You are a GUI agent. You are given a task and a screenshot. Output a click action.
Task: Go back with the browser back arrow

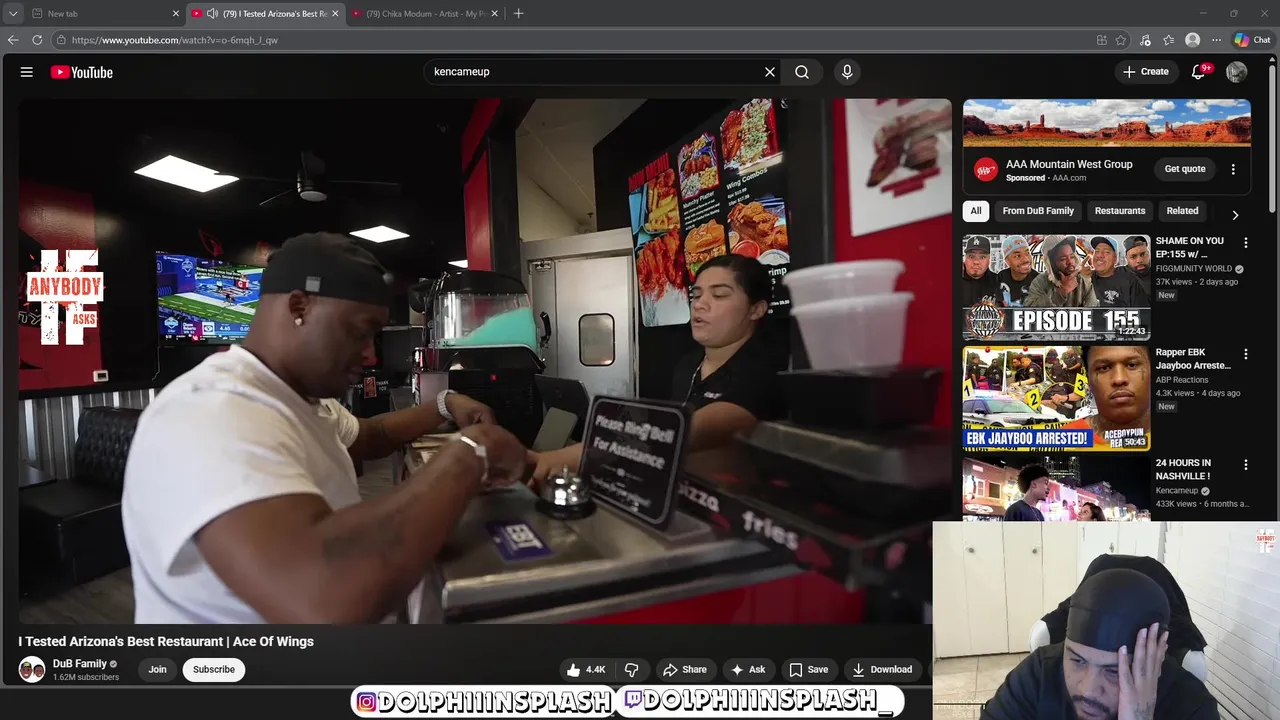(x=13, y=40)
